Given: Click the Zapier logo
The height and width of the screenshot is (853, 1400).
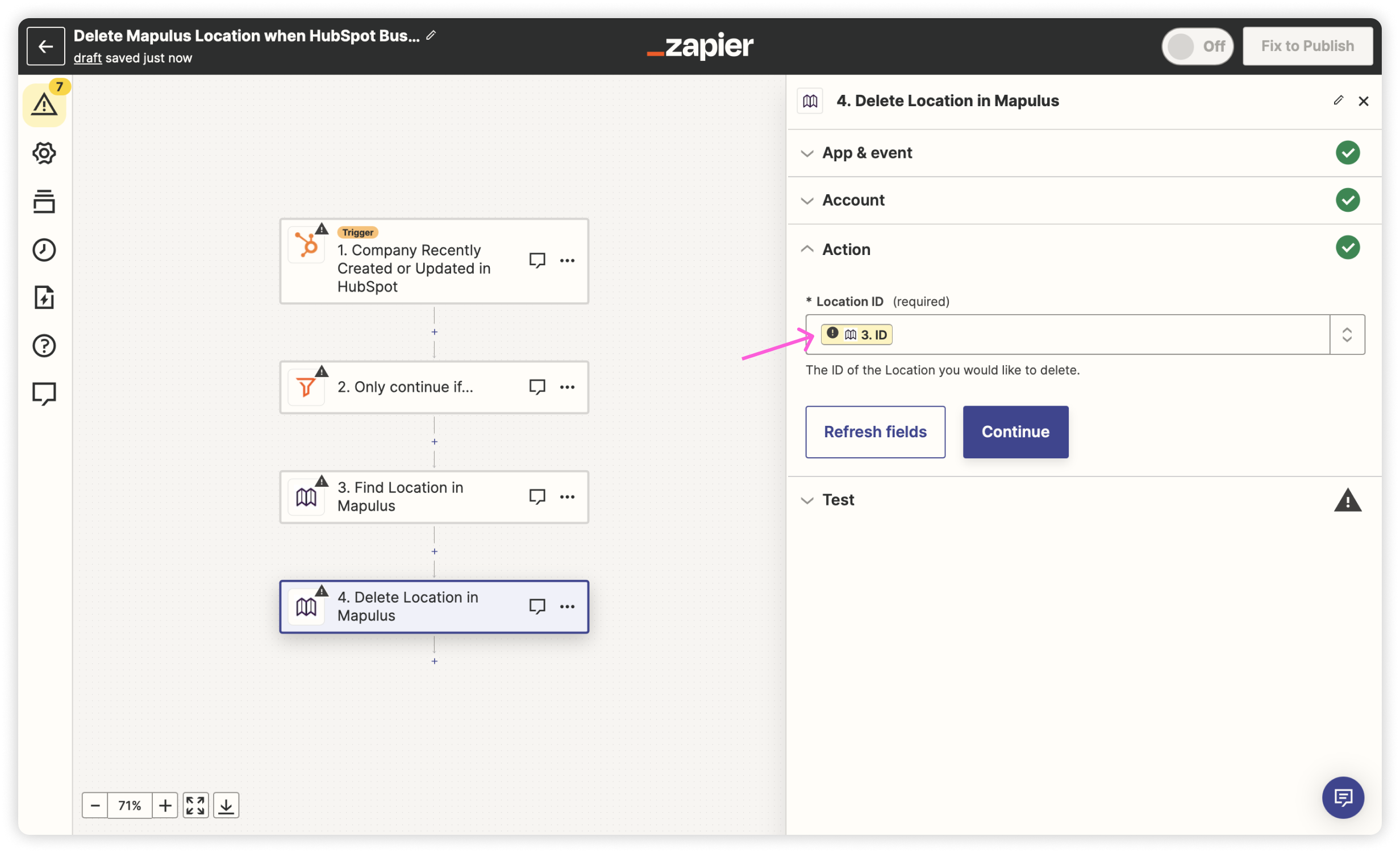Looking at the screenshot, I should pos(700,46).
